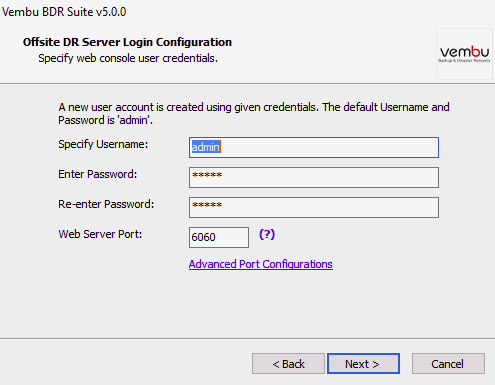495x385 pixels.
Task: Click the default Username and Password description text
Action: (254, 114)
